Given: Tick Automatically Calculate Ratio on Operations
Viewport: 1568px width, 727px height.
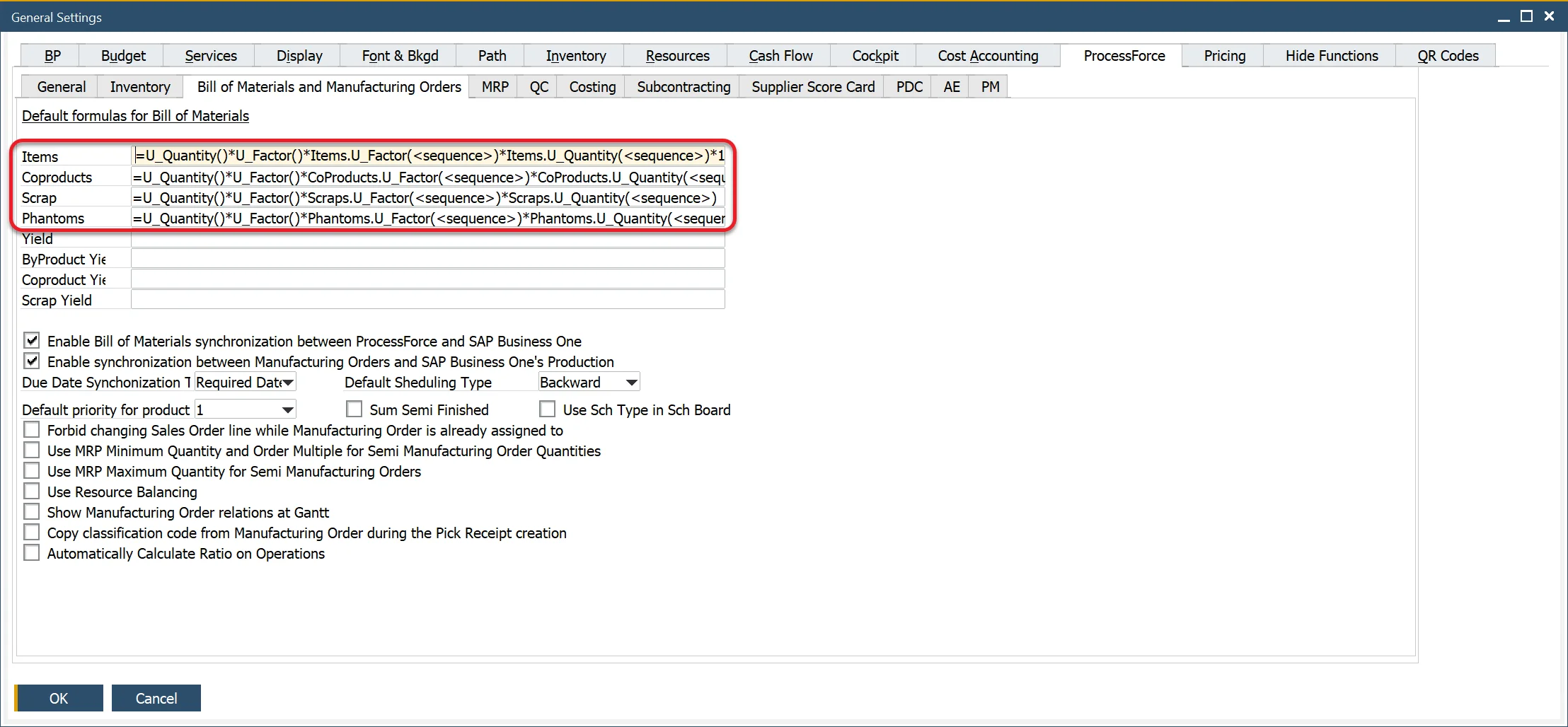Looking at the screenshot, I should pos(32,553).
